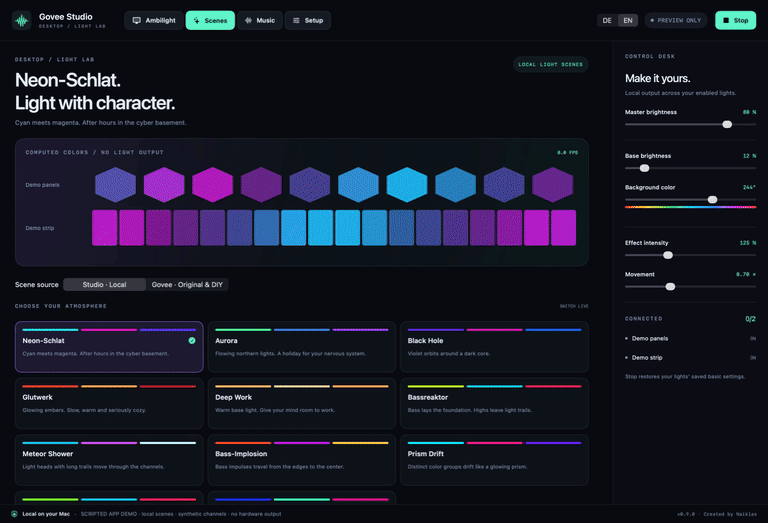The width and height of the screenshot is (768, 523).
Task: Click the Govee Studio waveform logo
Action: (x=22, y=21)
